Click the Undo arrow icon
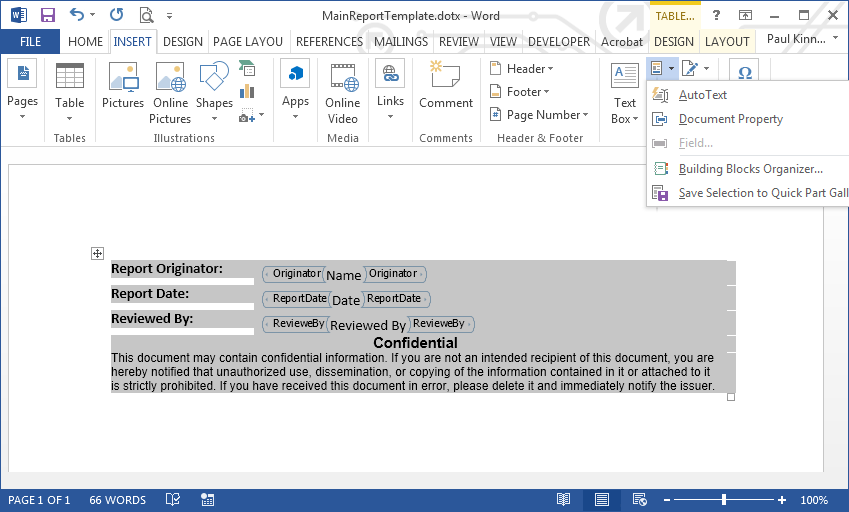This screenshot has width=849, height=512. 76,15
